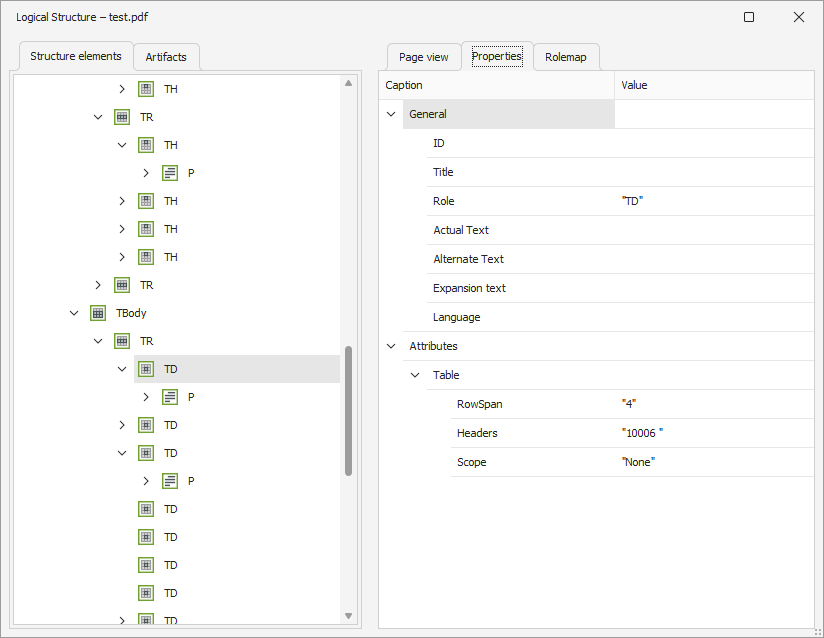Click the TBody table icon in the tree
Screen dimensions: 824x638
tap(98, 313)
